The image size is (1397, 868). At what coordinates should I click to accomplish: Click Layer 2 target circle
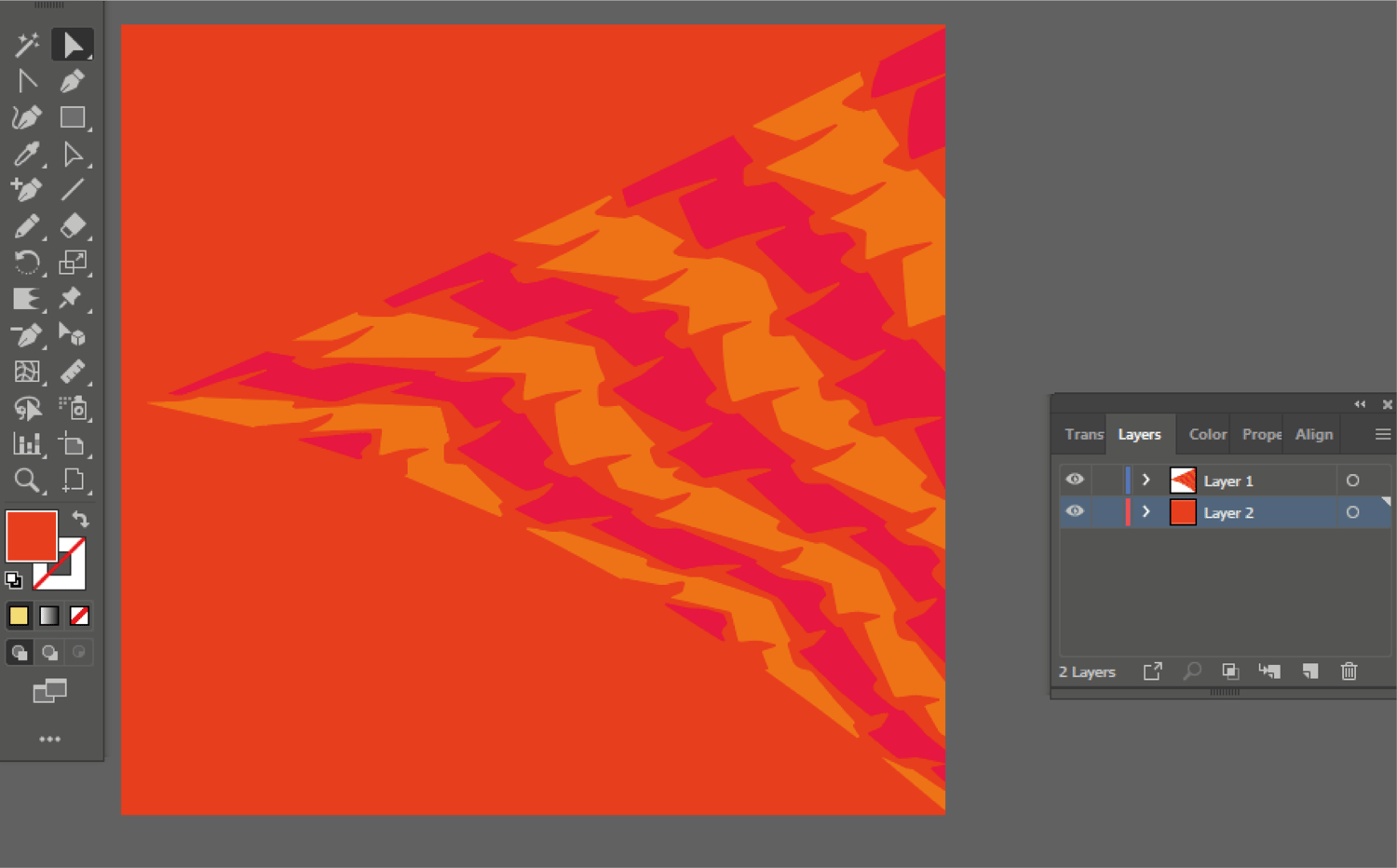pyautogui.click(x=1352, y=512)
